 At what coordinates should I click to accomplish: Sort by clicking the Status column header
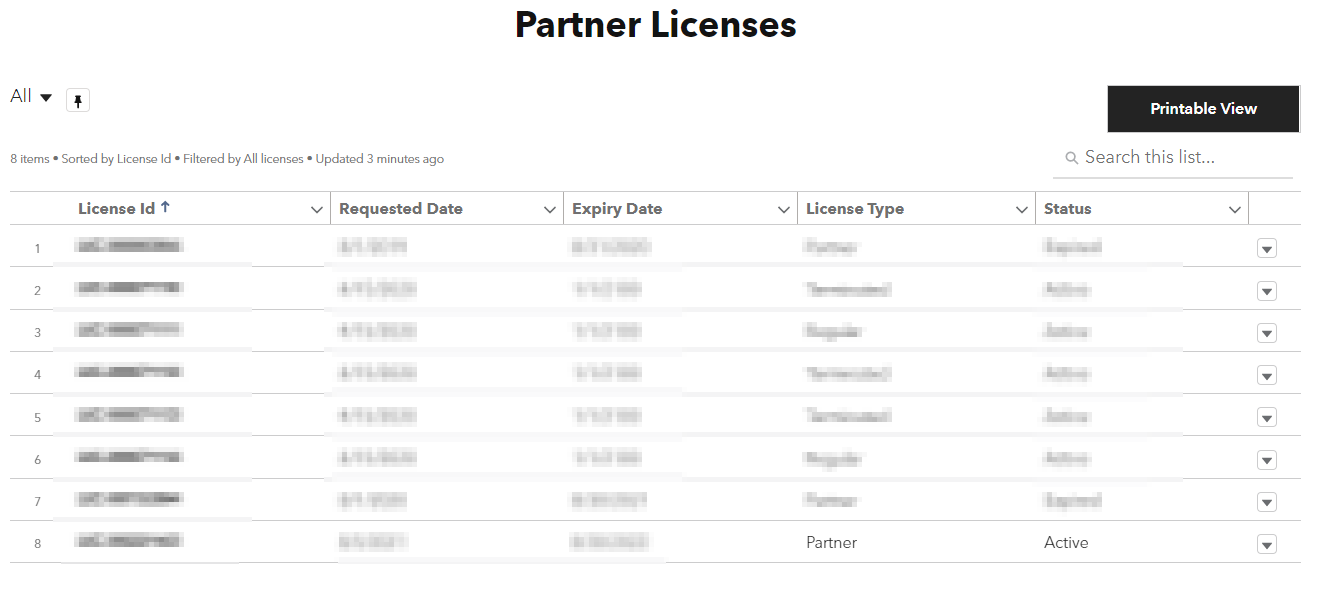coord(1068,208)
